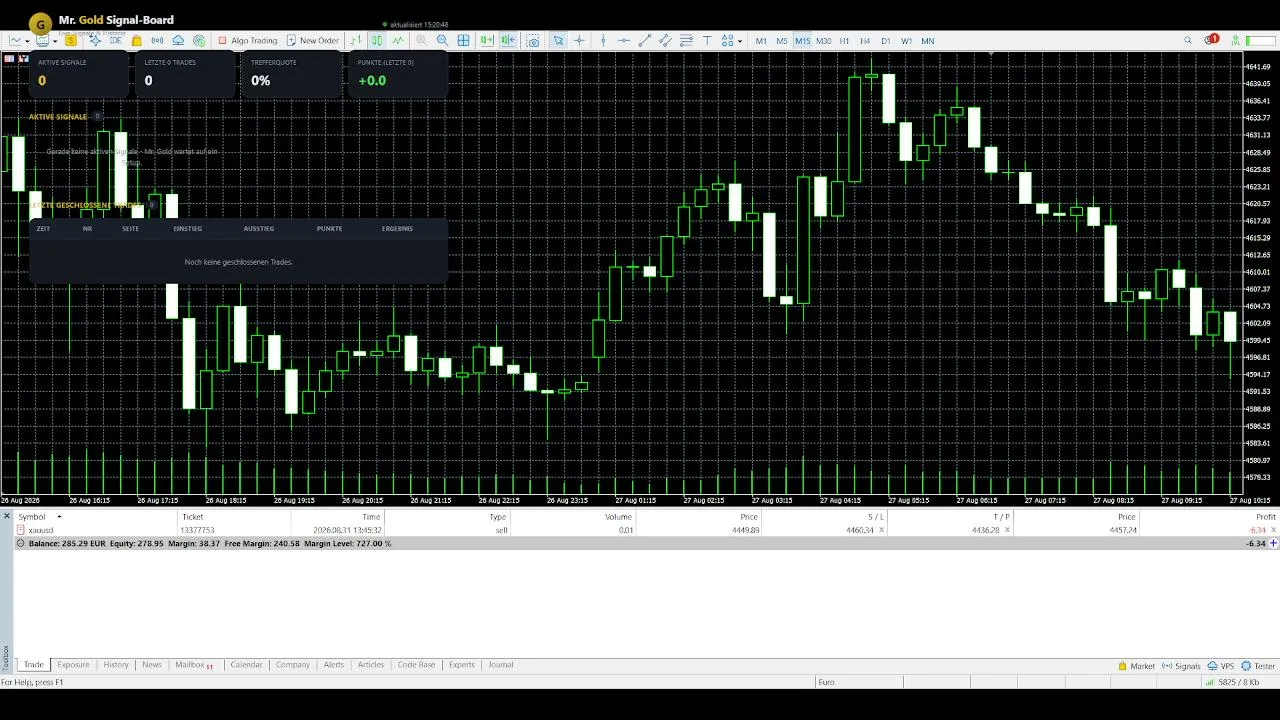The height and width of the screenshot is (720, 1280).
Task: Open the VPS cloud icon in the toolbar
Action: point(178,40)
